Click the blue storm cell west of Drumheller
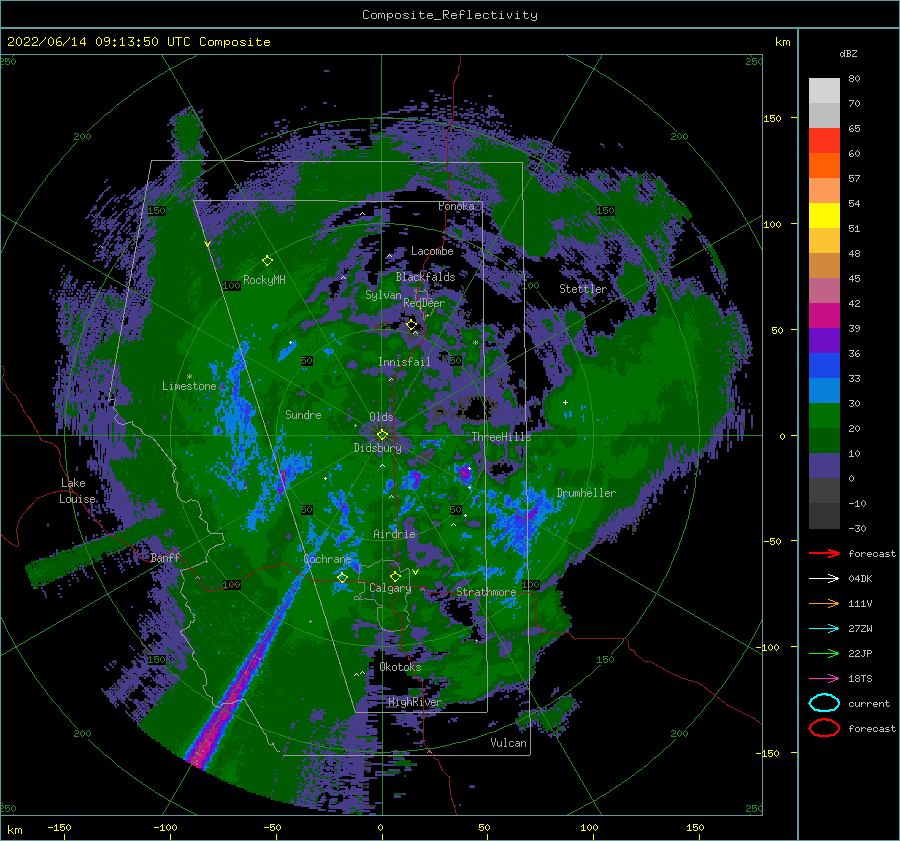Screen dimensions: 900x841 pyautogui.click(x=520, y=520)
